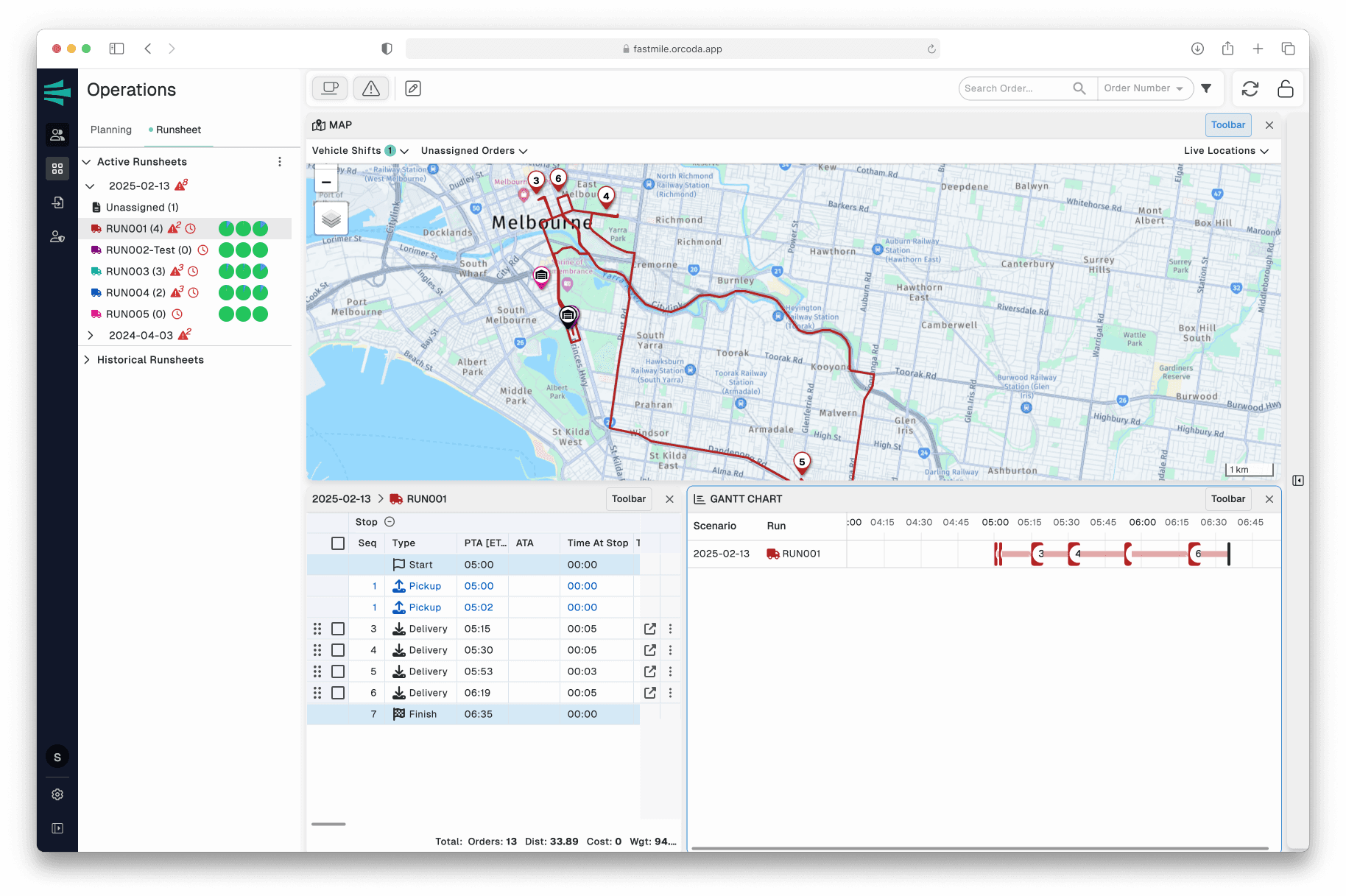Switch to the Planning tab

110,130
